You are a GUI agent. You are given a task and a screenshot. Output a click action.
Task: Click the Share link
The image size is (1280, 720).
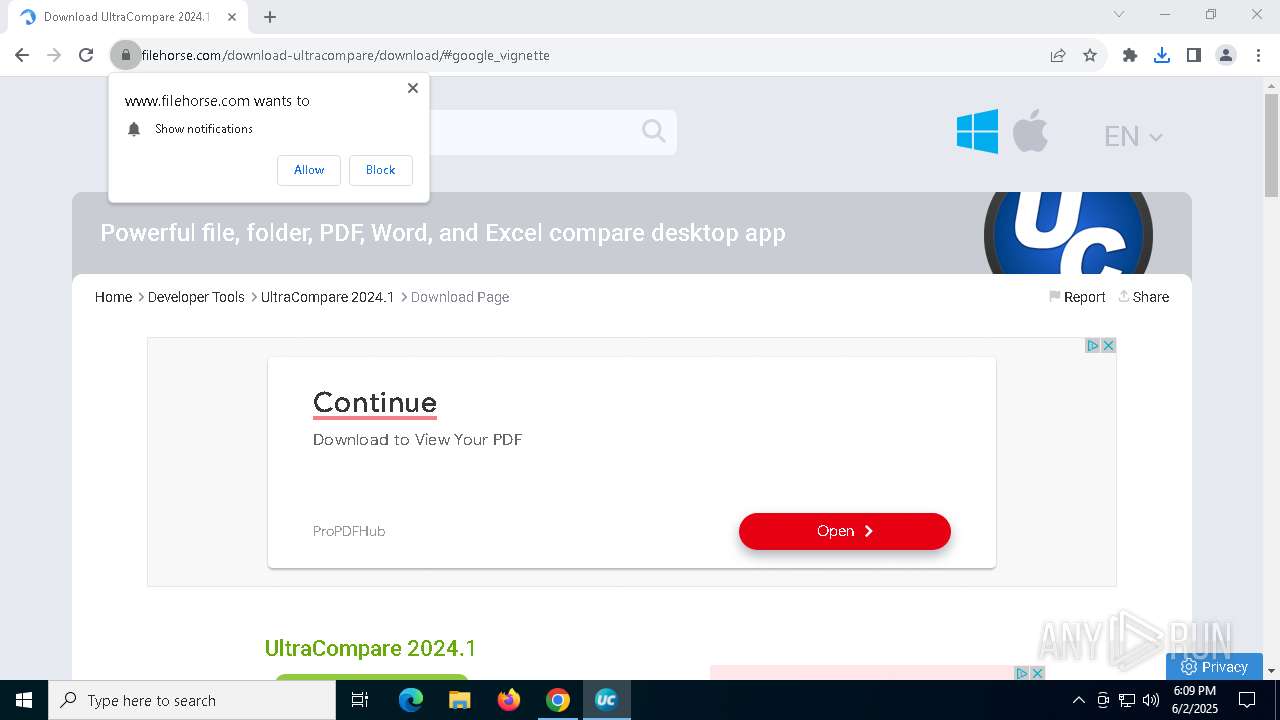click(x=1143, y=297)
